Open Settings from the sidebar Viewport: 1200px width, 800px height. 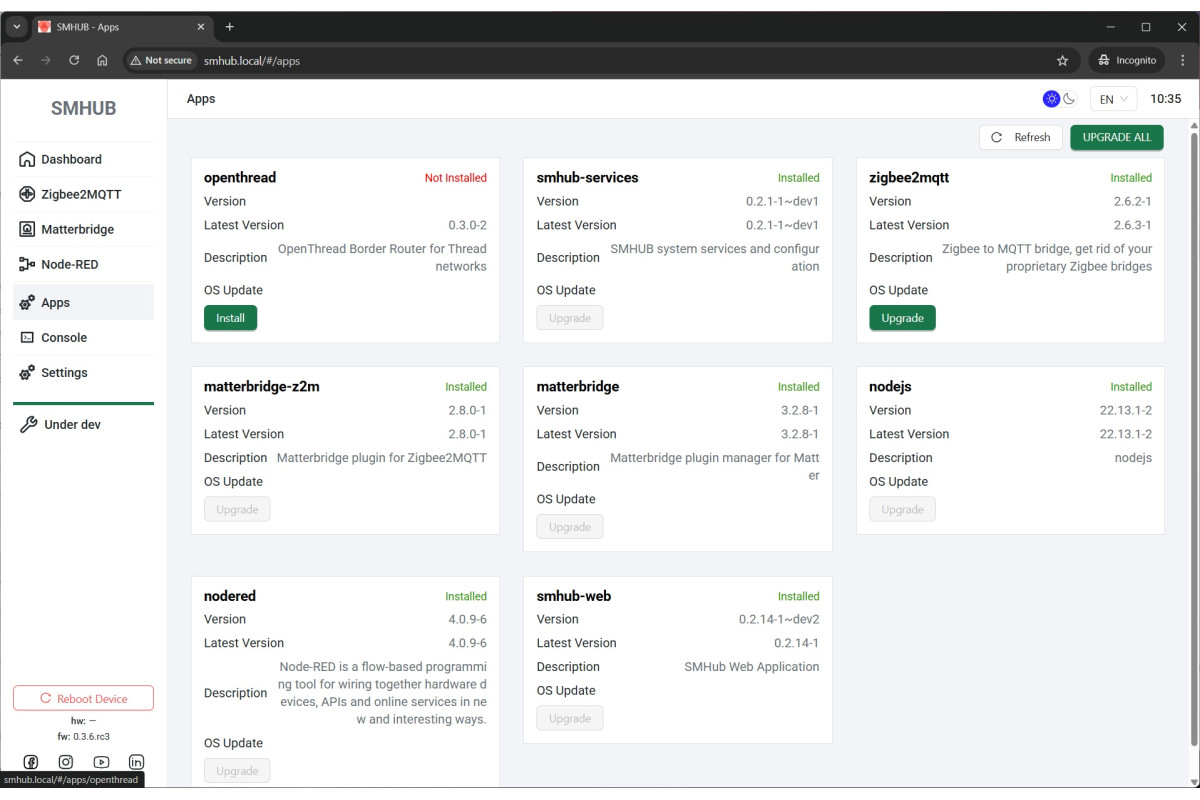point(64,373)
